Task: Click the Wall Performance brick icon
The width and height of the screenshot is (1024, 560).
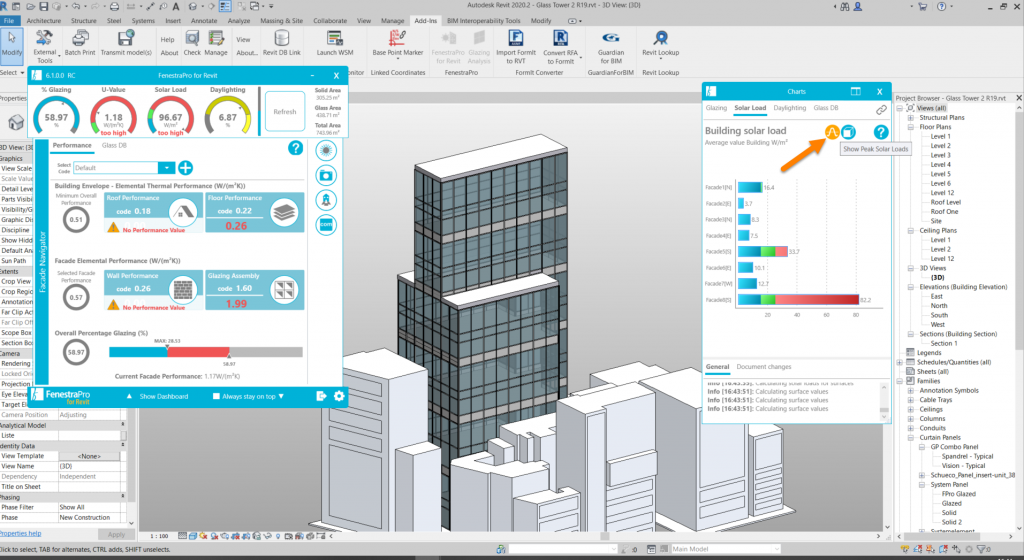Action: point(183,289)
